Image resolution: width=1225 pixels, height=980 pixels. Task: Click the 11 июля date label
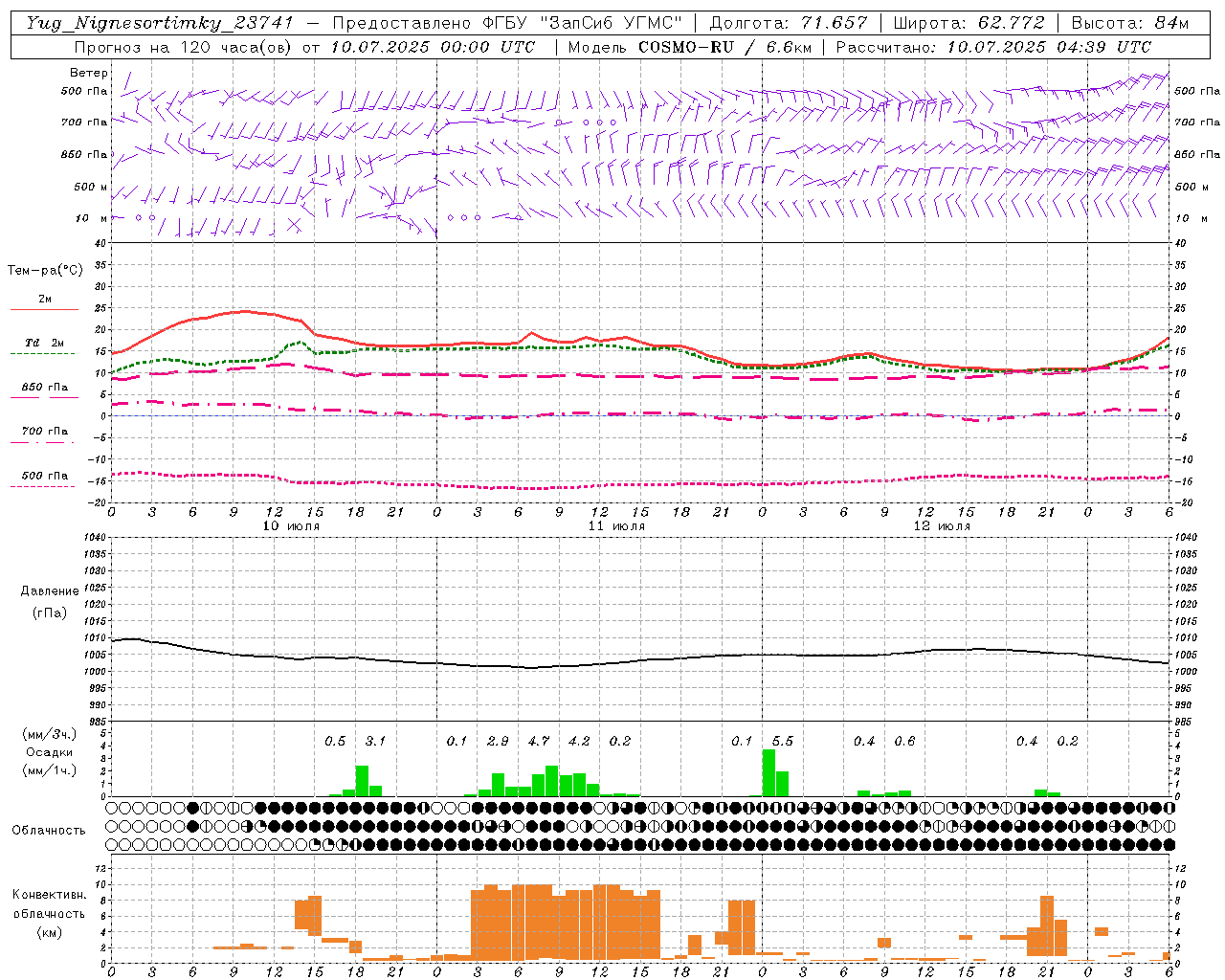click(x=616, y=526)
